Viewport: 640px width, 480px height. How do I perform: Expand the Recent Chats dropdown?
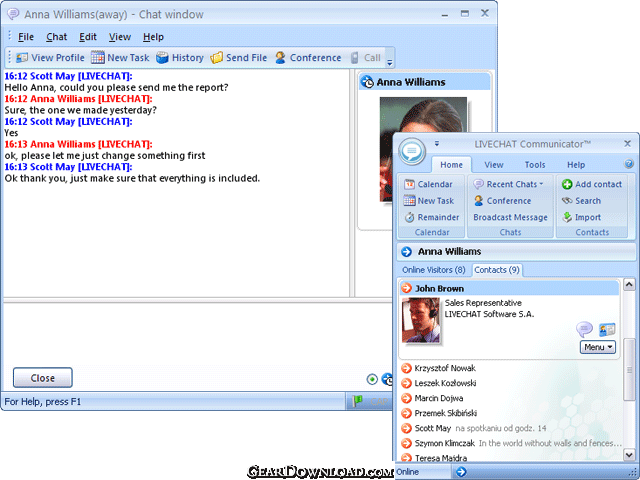pyautogui.click(x=508, y=184)
